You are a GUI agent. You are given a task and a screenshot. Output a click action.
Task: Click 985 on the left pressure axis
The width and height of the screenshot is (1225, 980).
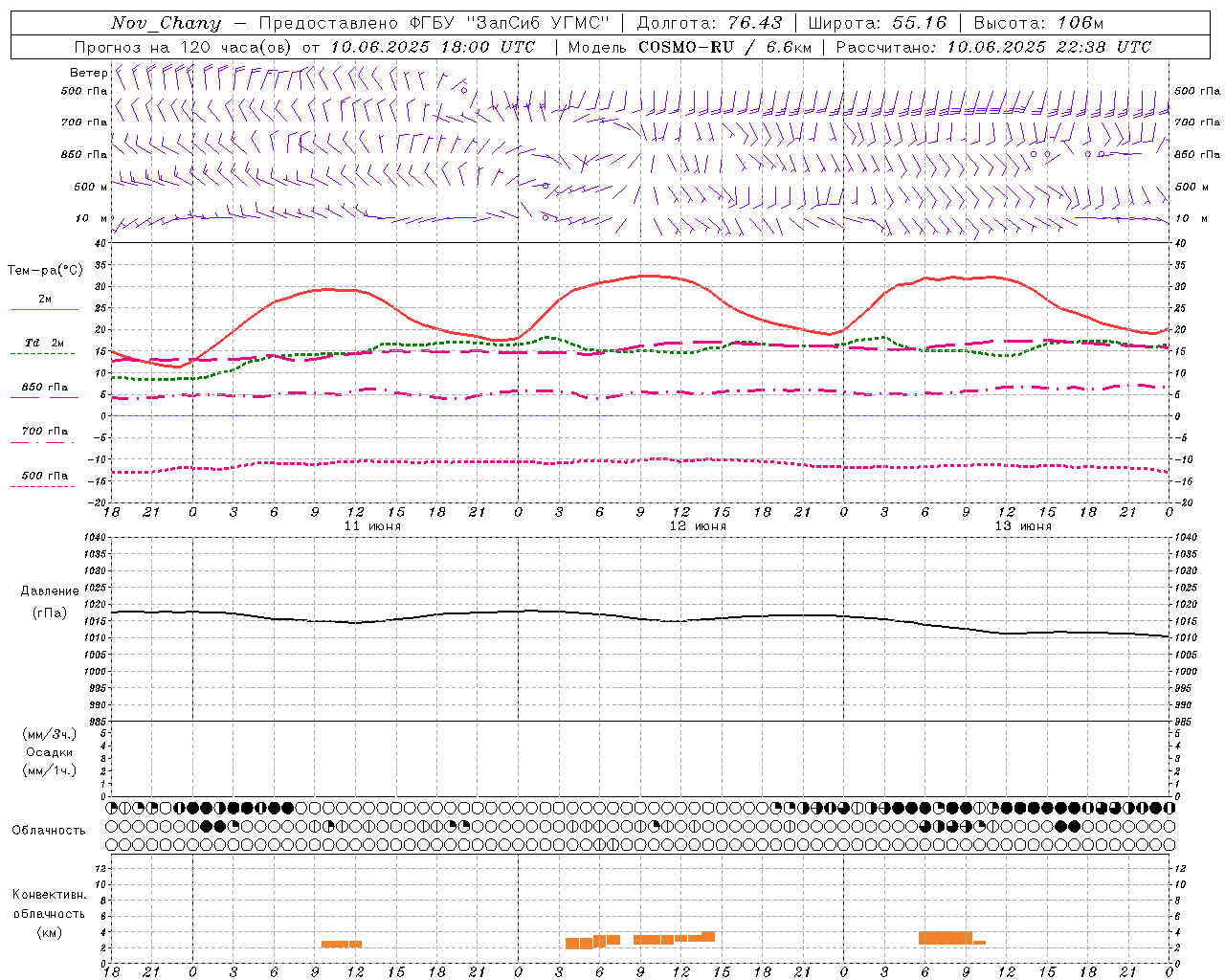click(99, 722)
